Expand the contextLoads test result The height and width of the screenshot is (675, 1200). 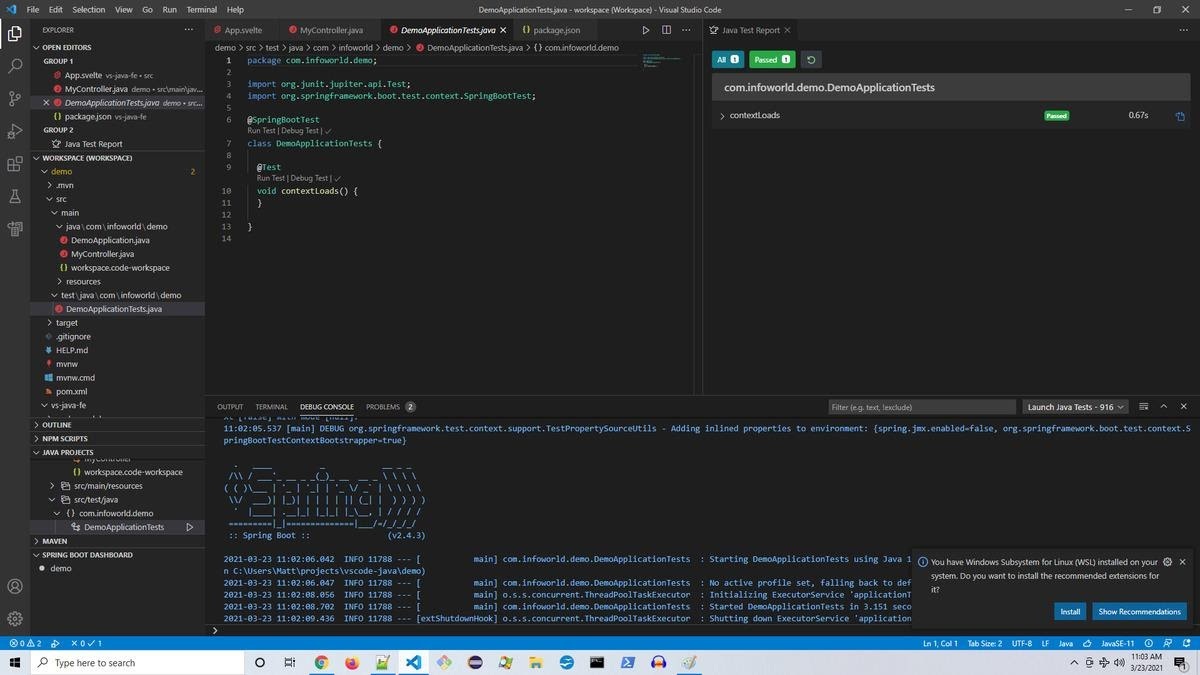(721, 115)
